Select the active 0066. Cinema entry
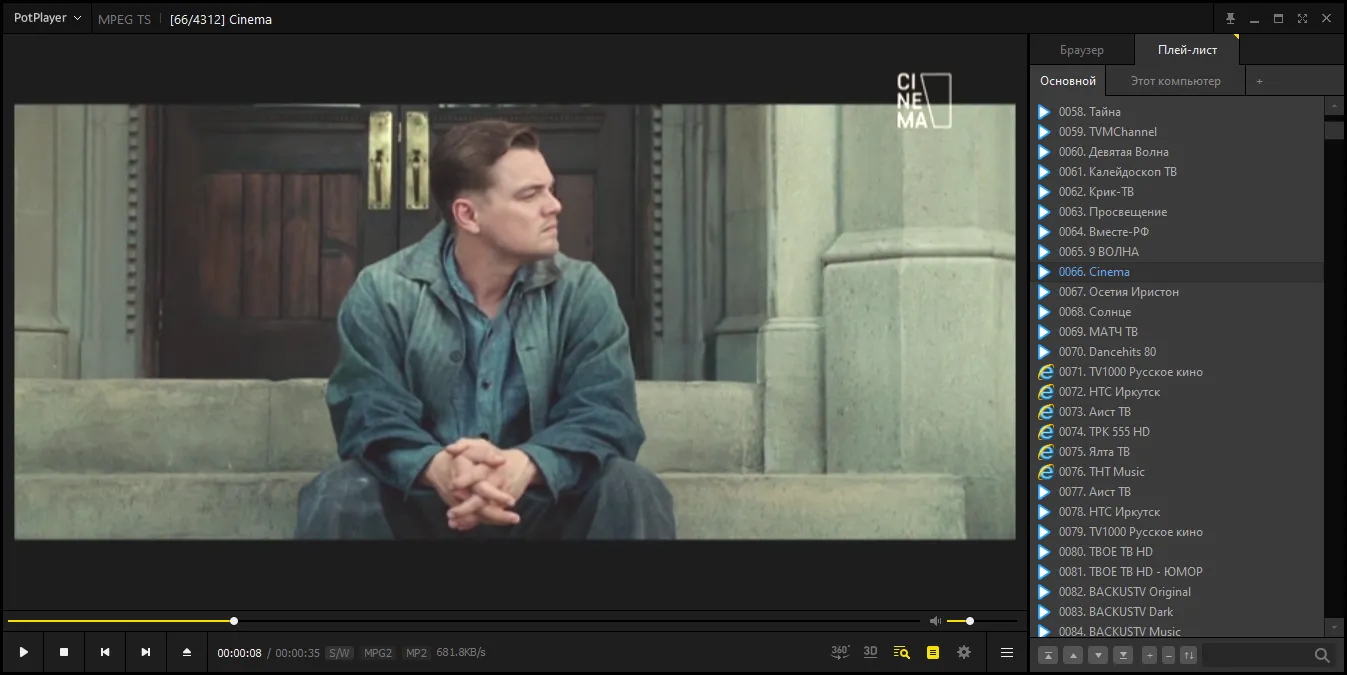1347x675 pixels. (x=1176, y=272)
